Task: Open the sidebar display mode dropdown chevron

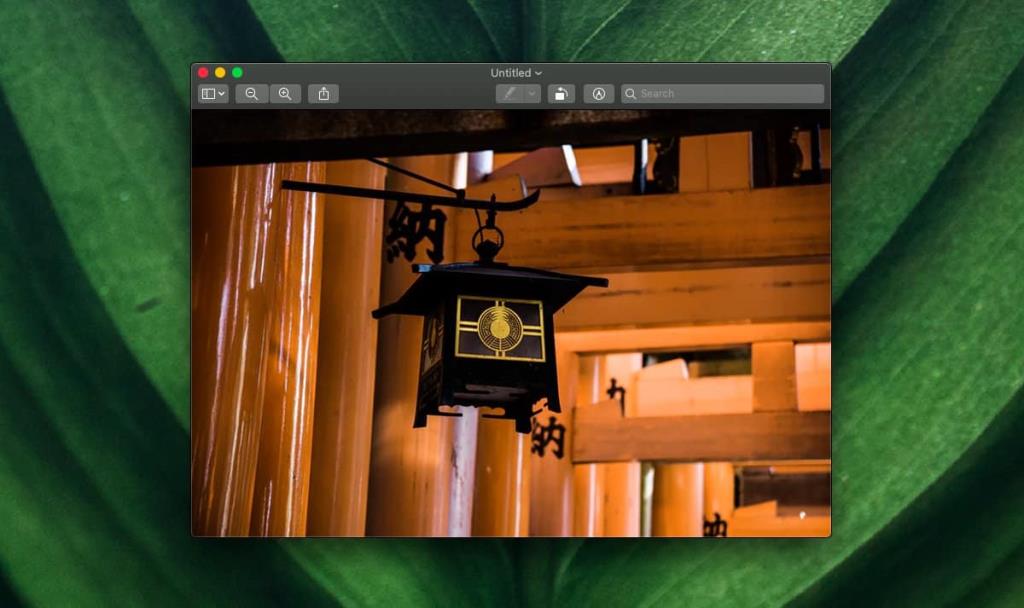Action: pyautogui.click(x=219, y=93)
